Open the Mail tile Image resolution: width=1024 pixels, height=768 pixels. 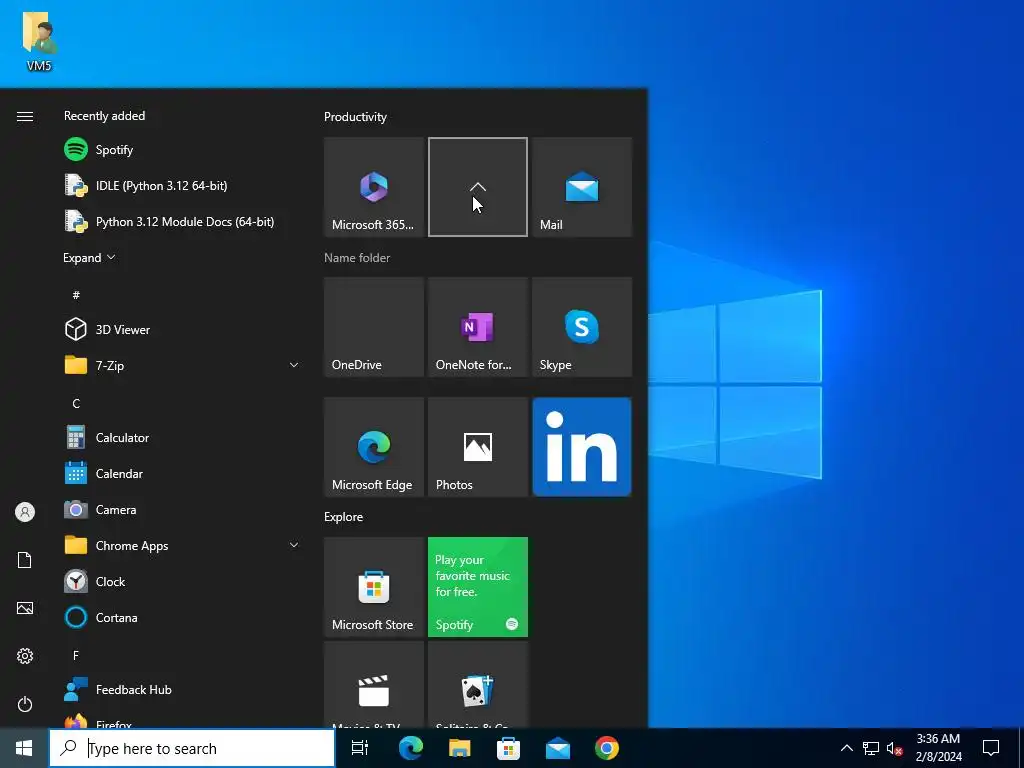(582, 187)
